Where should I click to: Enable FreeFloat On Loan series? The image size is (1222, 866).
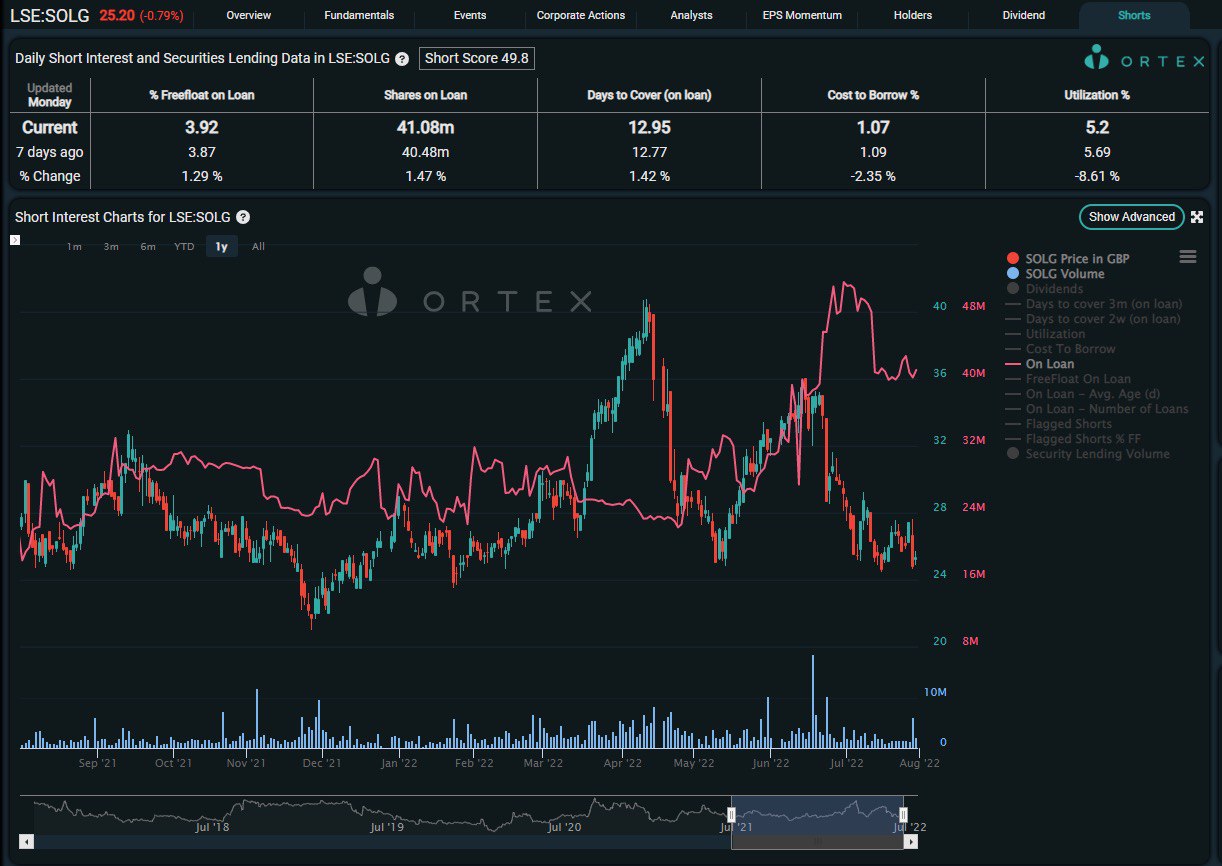[1068, 379]
